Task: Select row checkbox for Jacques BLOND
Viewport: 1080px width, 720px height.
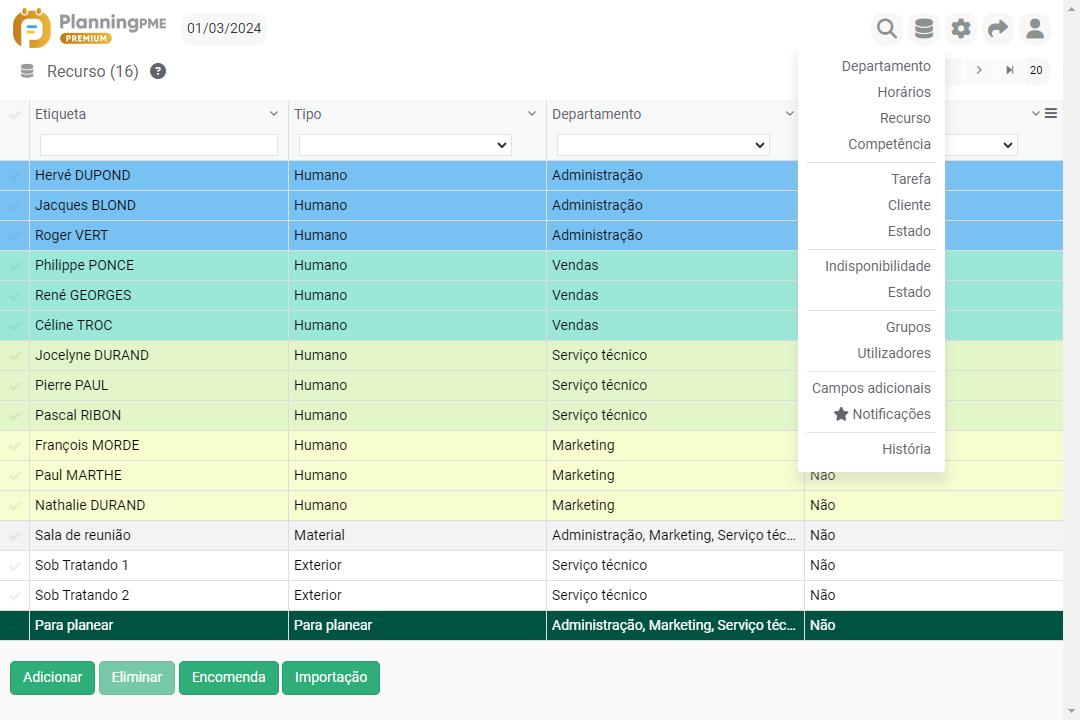Action: 14,205
